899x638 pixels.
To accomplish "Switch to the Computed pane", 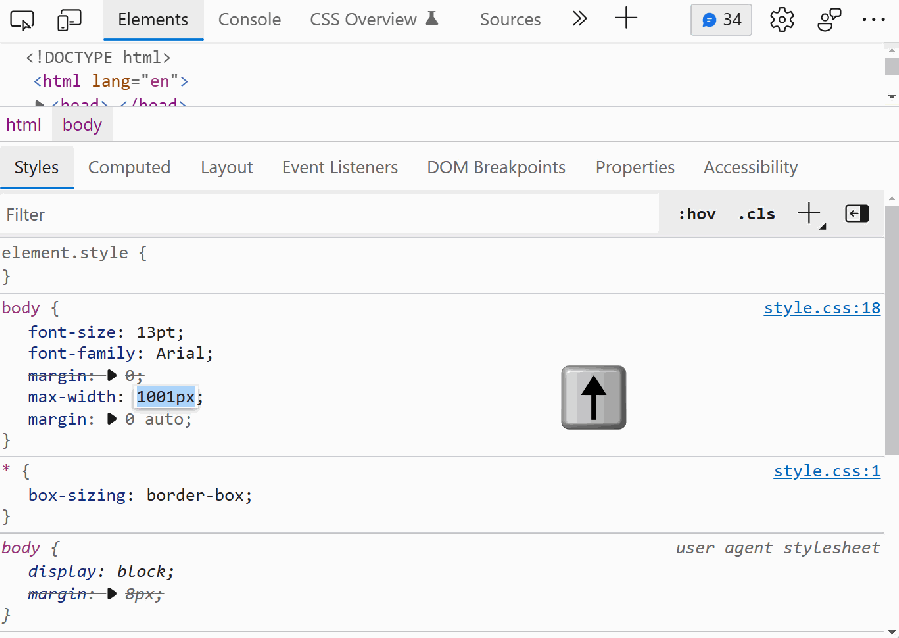I will point(130,167).
